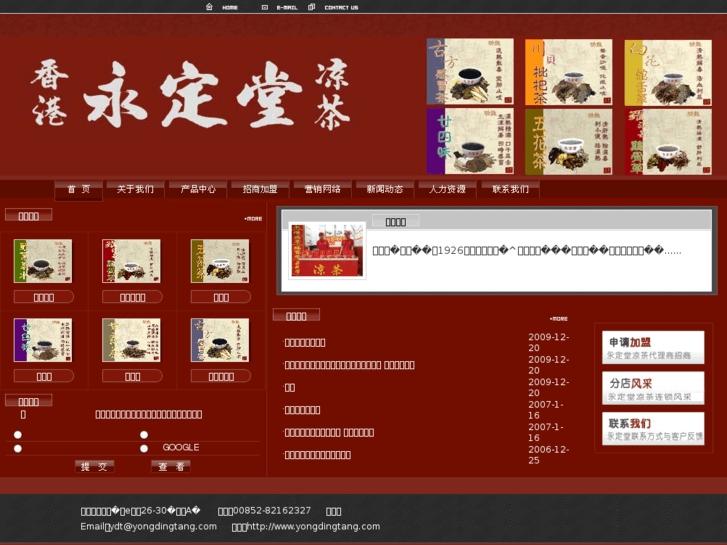The image size is (727, 545).
Task: Click the label button under blue product
Action: click(221, 376)
